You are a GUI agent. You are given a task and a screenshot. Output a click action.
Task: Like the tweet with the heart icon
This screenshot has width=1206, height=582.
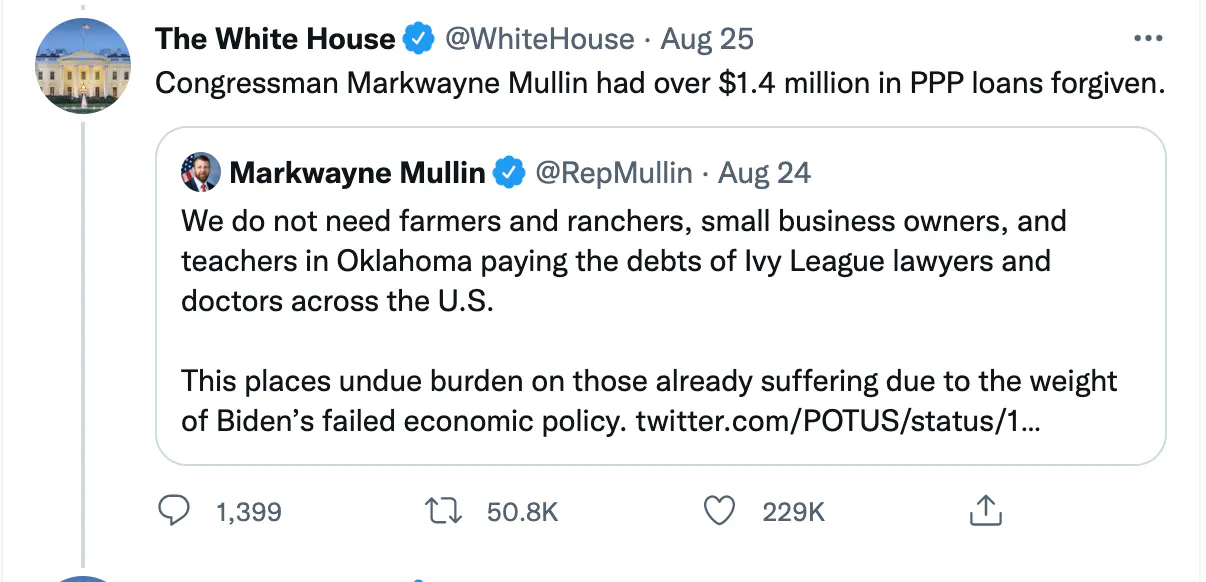(x=720, y=512)
